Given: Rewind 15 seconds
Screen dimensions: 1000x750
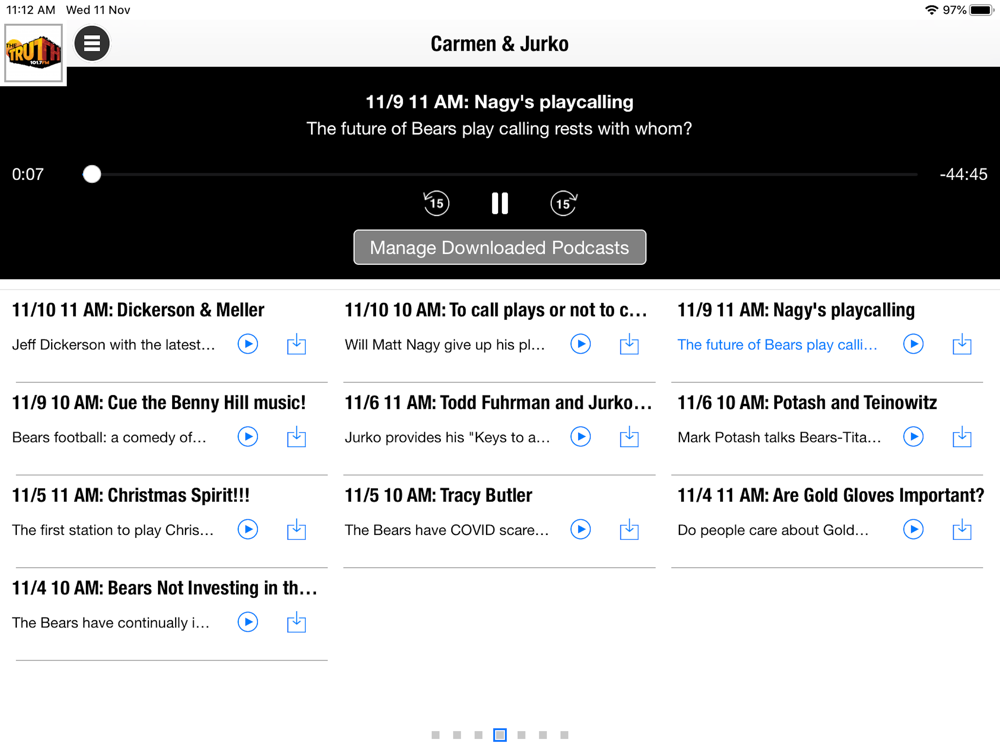Looking at the screenshot, I should click(x=436, y=203).
